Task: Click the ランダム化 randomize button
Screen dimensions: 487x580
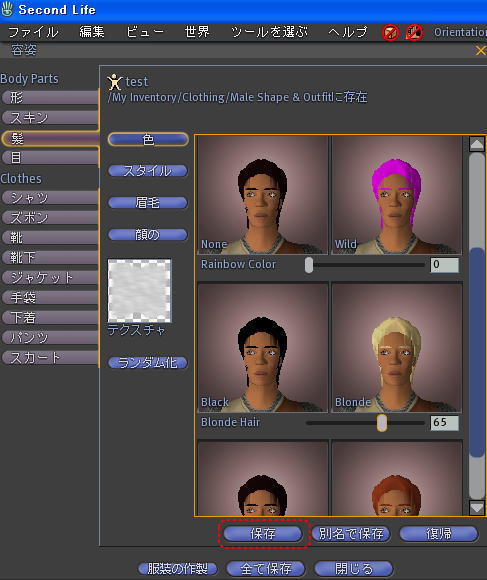Action: (148, 363)
